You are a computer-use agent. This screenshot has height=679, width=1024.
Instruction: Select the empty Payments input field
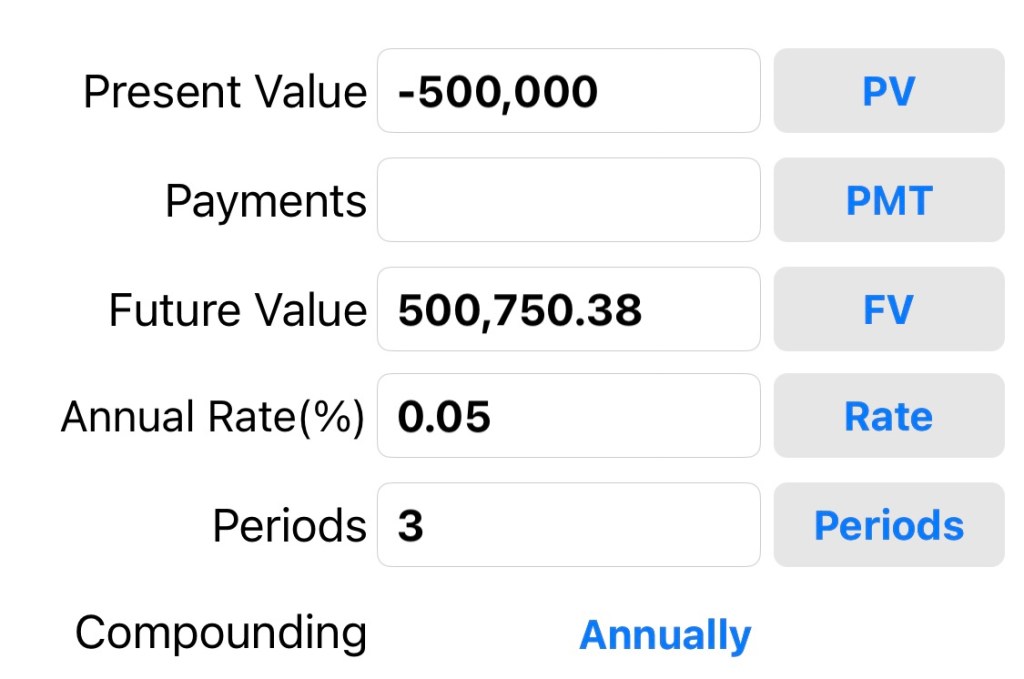click(x=568, y=200)
